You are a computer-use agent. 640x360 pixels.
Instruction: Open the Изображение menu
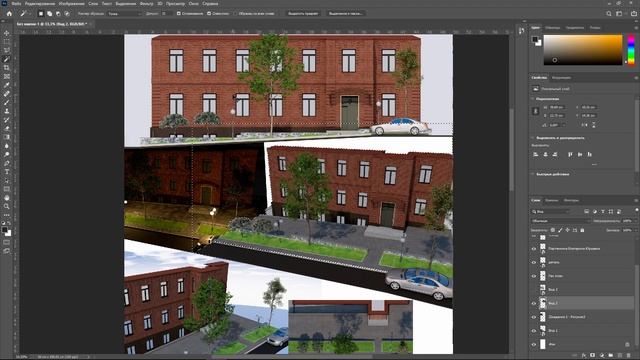[x=71, y=4]
